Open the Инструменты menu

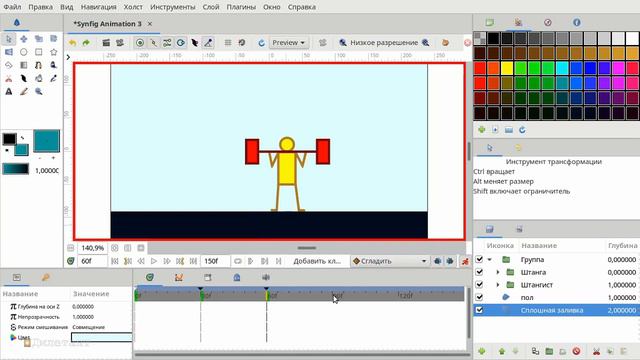point(173,7)
